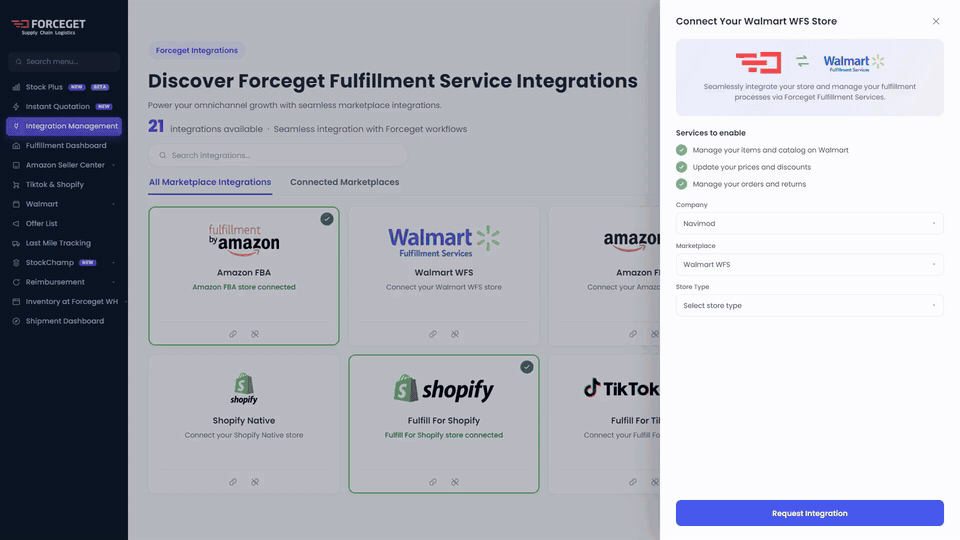Screen dimensions: 960x540
Task: Click the Amazon FBA connected checkmark badge
Action: 327,219
